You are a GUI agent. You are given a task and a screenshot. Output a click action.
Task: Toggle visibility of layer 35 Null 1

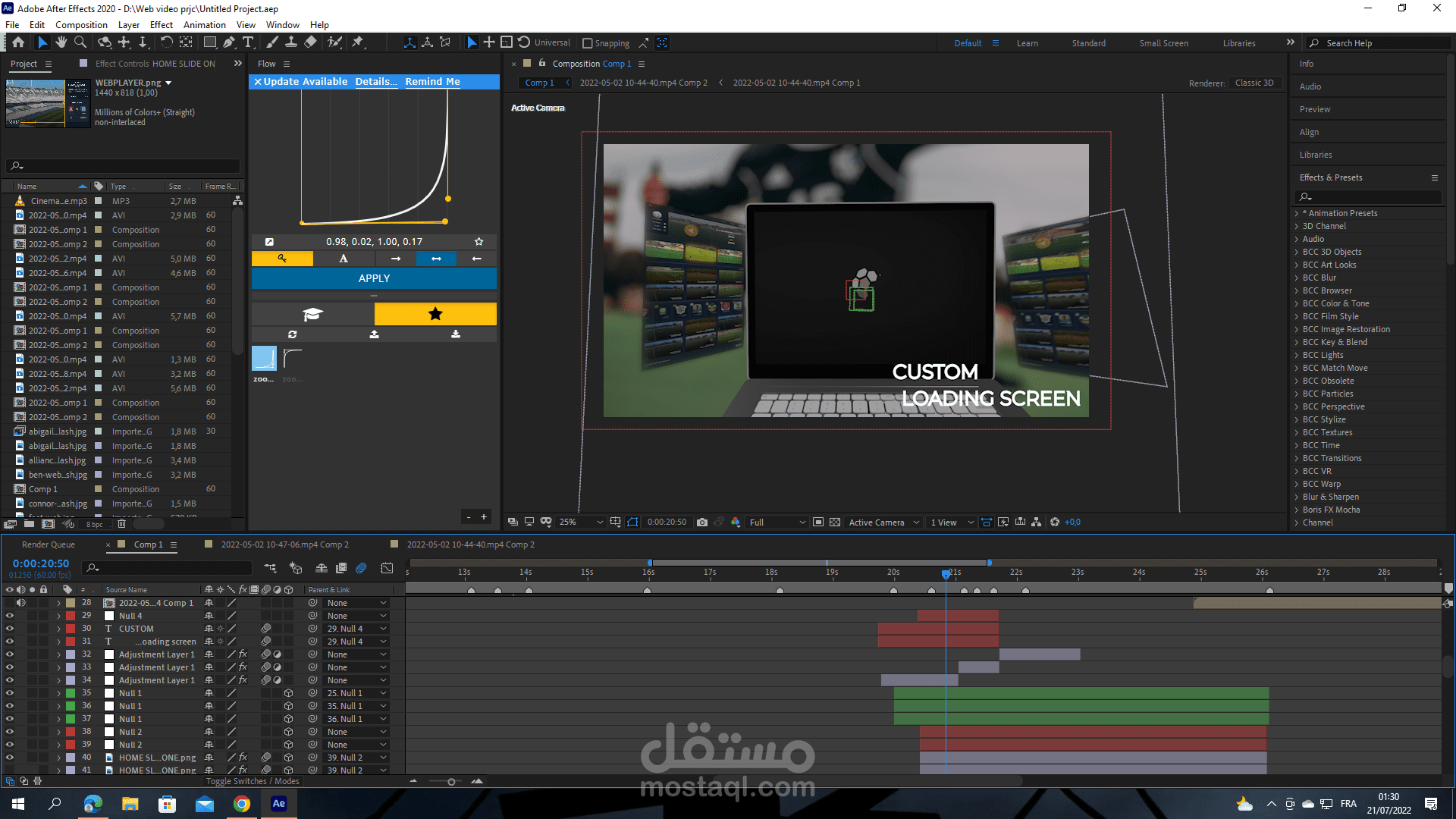tap(10, 693)
